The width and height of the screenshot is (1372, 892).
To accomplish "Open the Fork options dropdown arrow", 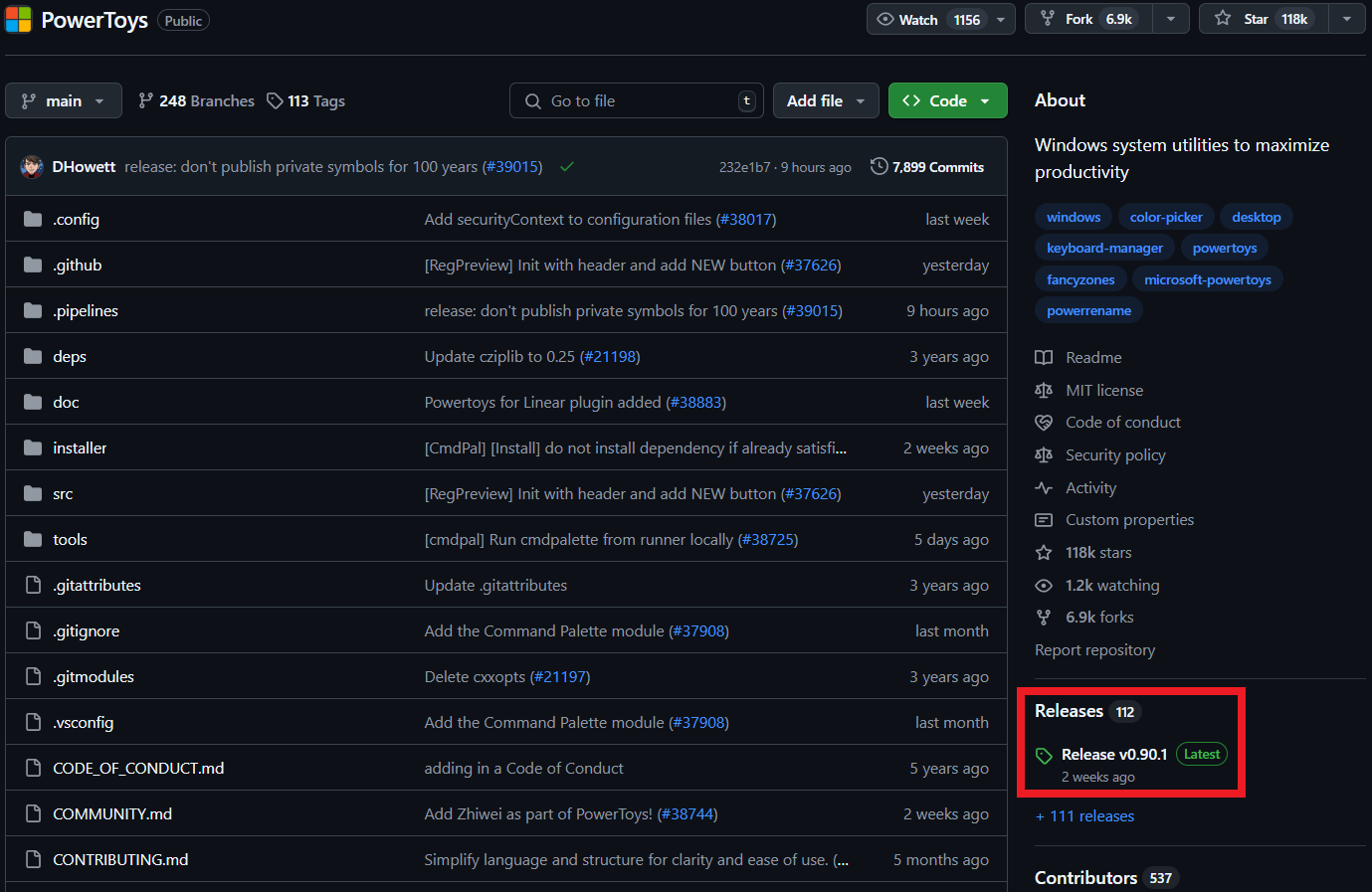I will pos(1171,19).
